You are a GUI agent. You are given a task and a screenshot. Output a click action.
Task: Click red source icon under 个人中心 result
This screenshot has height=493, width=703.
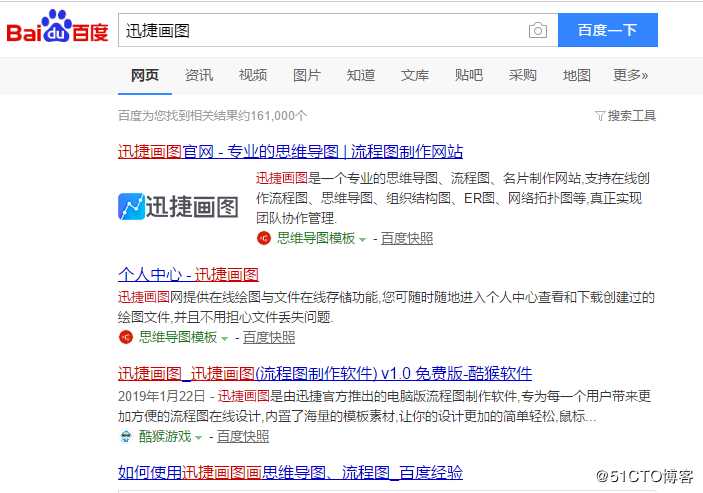[126, 337]
